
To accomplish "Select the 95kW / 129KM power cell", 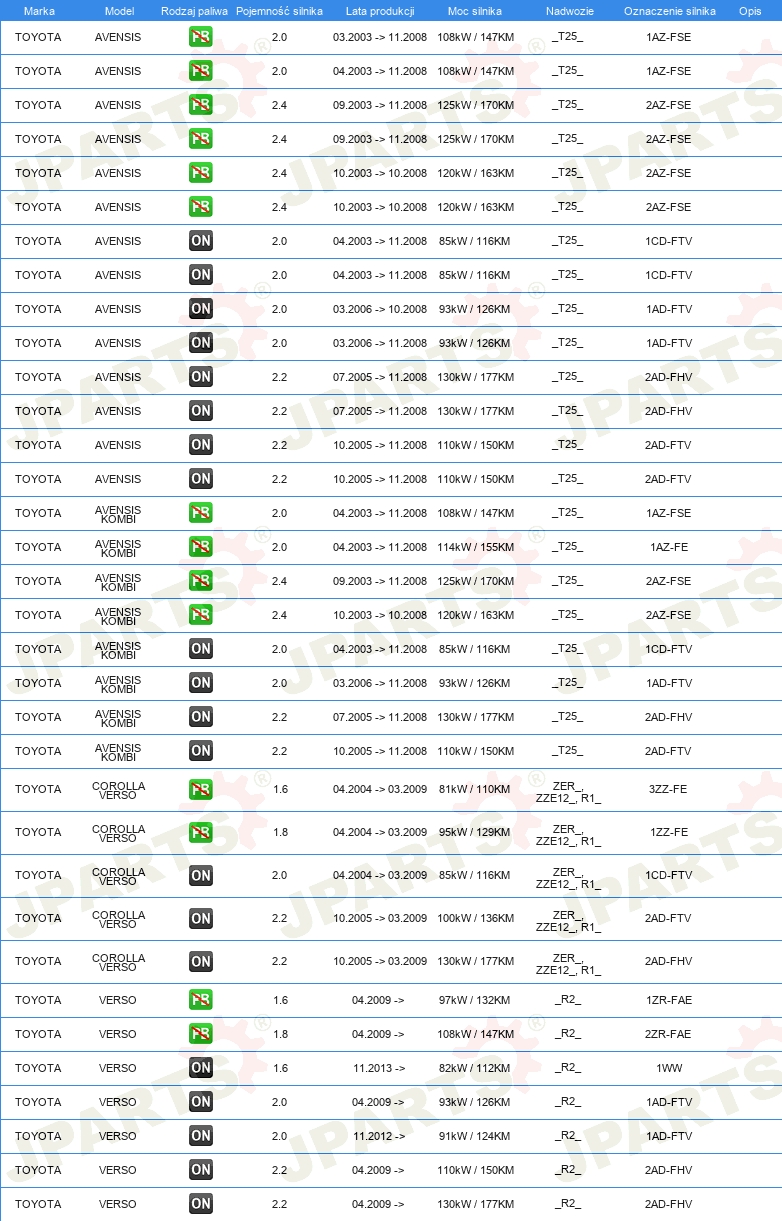I will click(475, 832).
